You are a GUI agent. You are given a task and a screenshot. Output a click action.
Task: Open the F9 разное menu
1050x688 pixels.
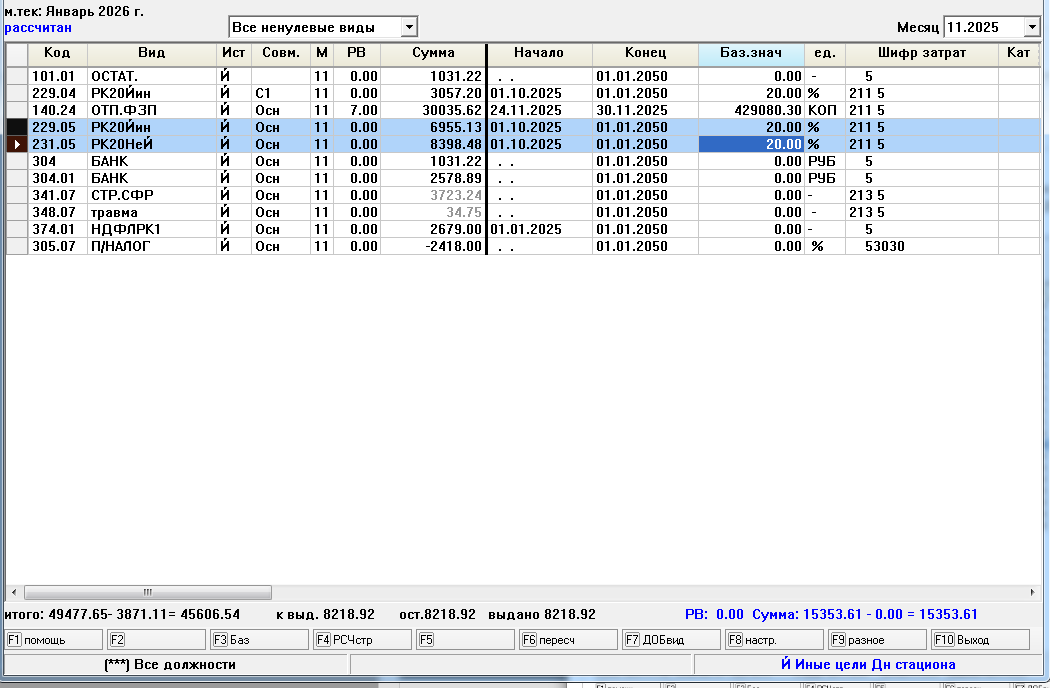pyautogui.click(x=877, y=640)
